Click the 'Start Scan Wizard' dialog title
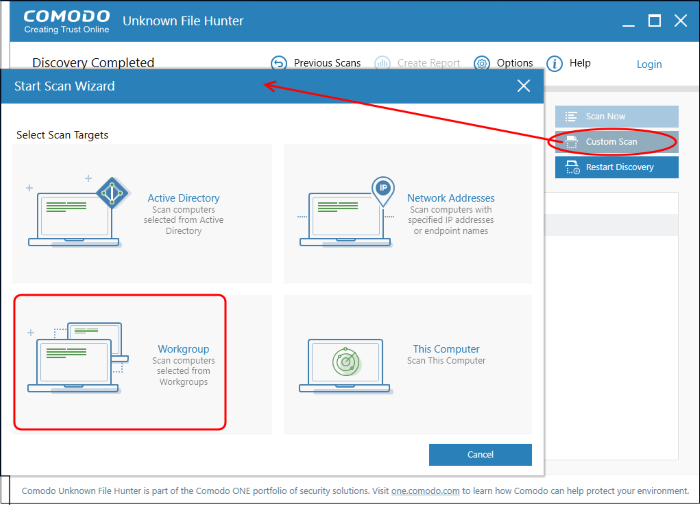This screenshot has height=505, width=700. click(x=64, y=86)
